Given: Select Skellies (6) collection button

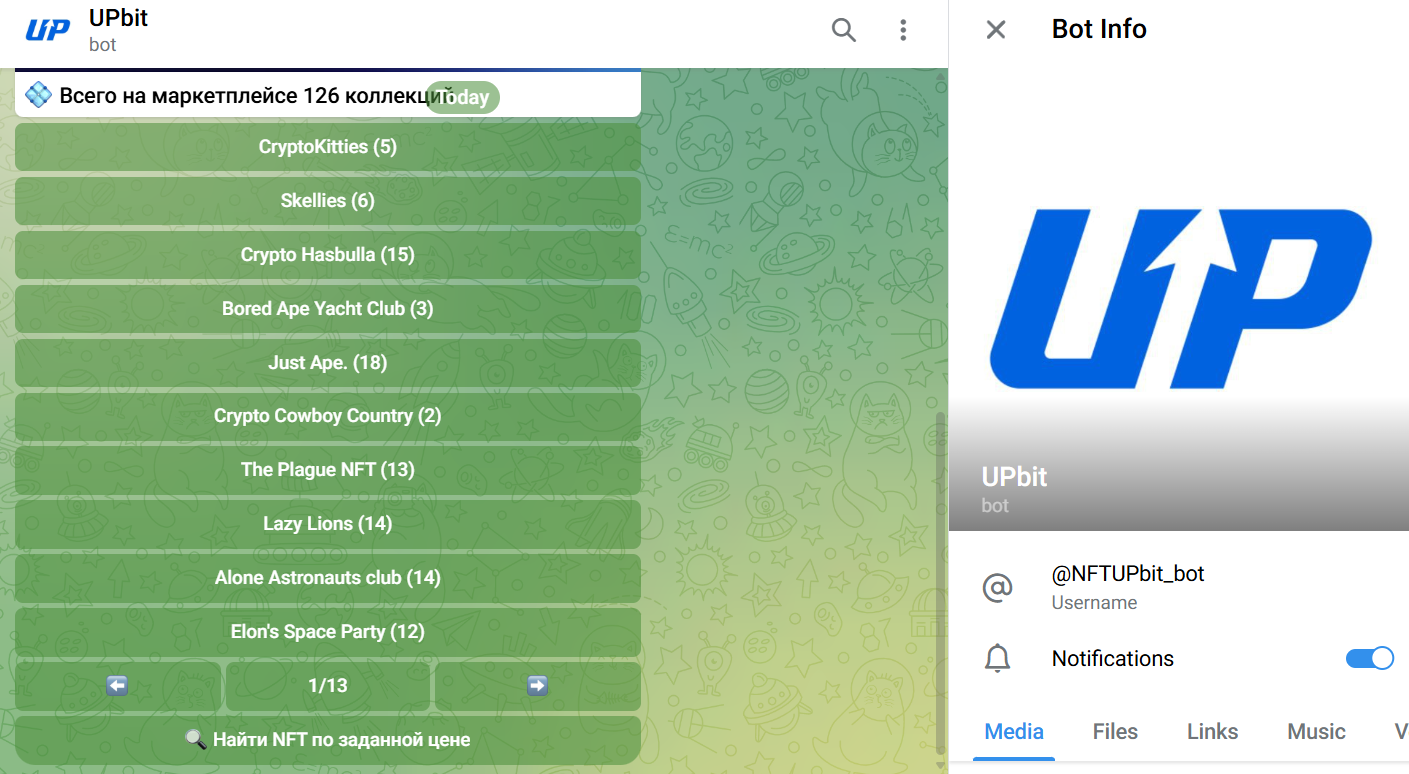Looking at the screenshot, I should click(328, 201).
